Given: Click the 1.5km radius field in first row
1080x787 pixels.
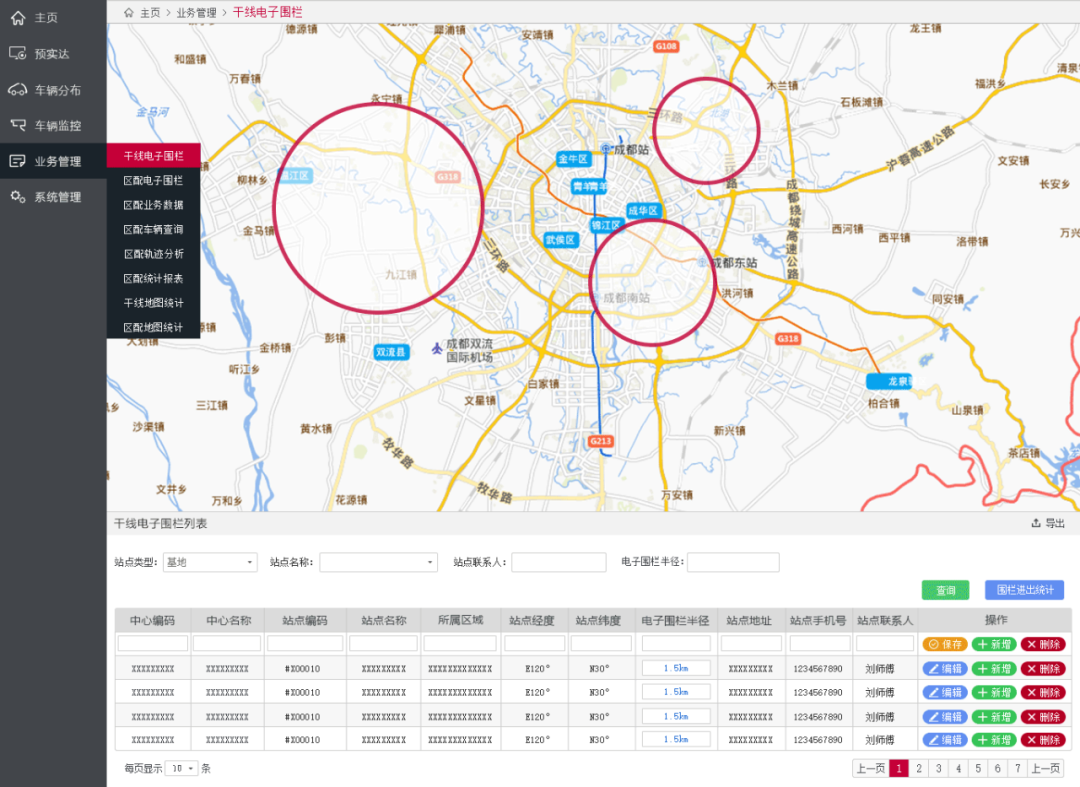Looking at the screenshot, I should point(676,668).
